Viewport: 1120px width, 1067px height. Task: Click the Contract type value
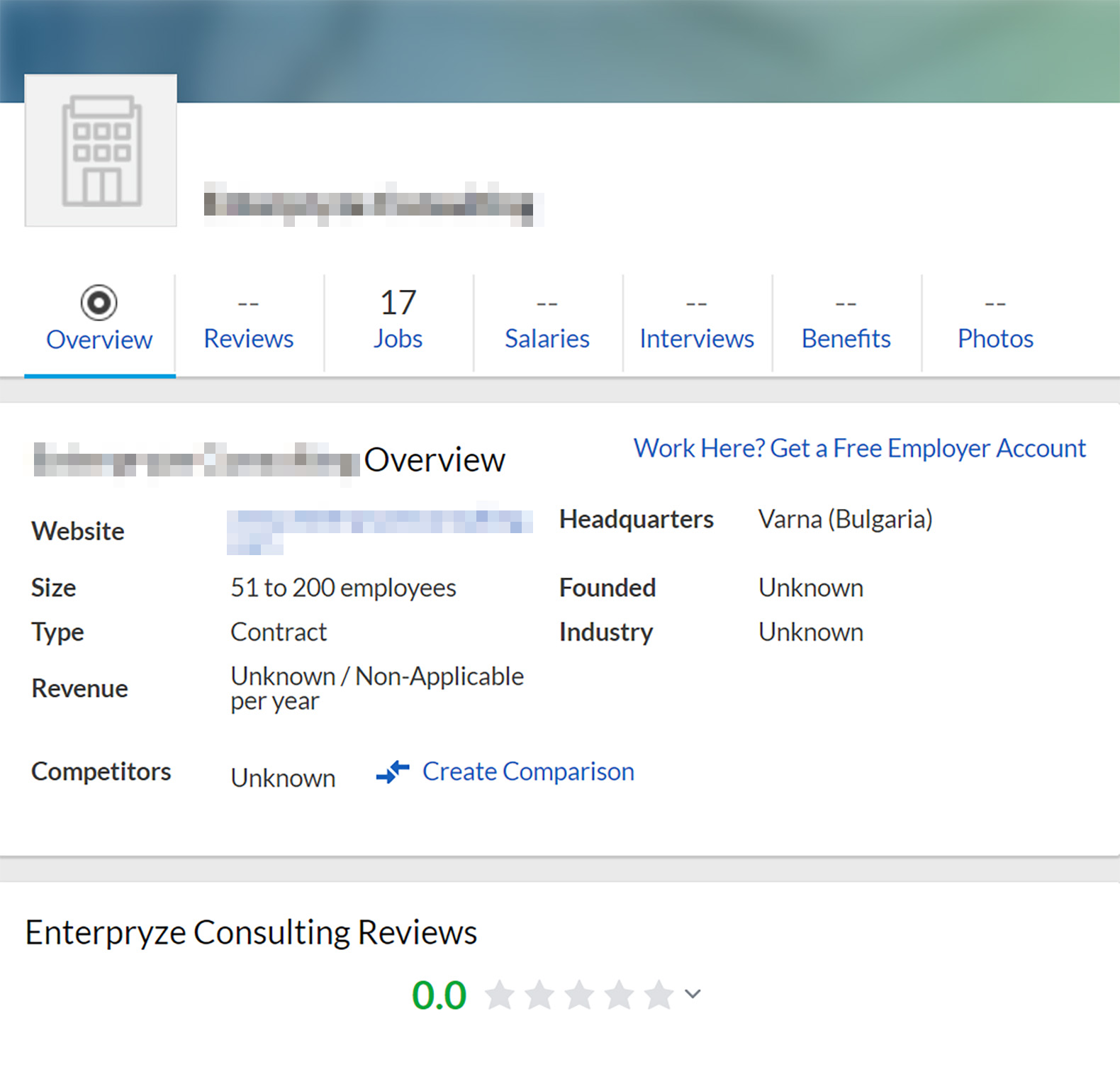pos(279,632)
